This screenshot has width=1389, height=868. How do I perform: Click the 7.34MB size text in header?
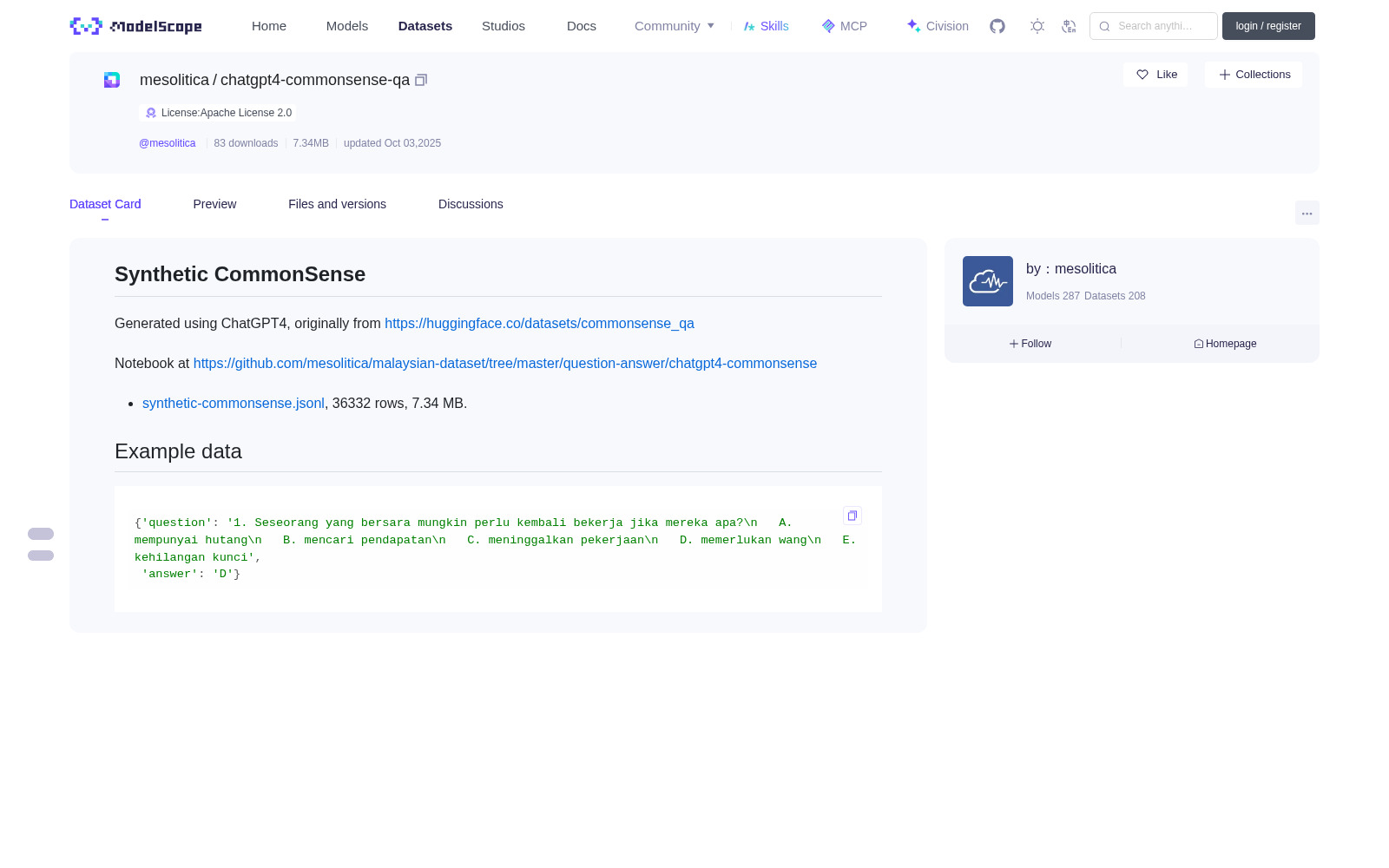coord(311,143)
